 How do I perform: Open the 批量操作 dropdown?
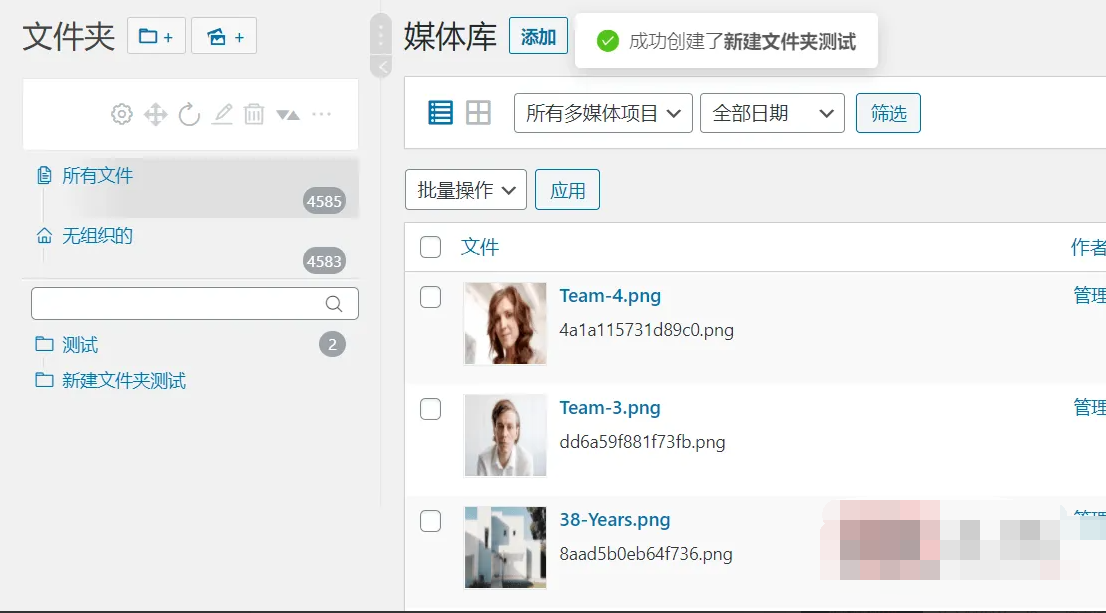click(x=466, y=190)
